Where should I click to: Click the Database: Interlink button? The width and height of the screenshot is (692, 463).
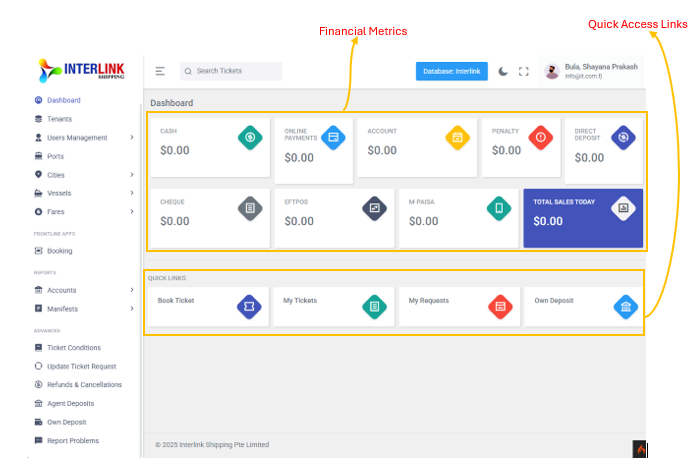(451, 71)
